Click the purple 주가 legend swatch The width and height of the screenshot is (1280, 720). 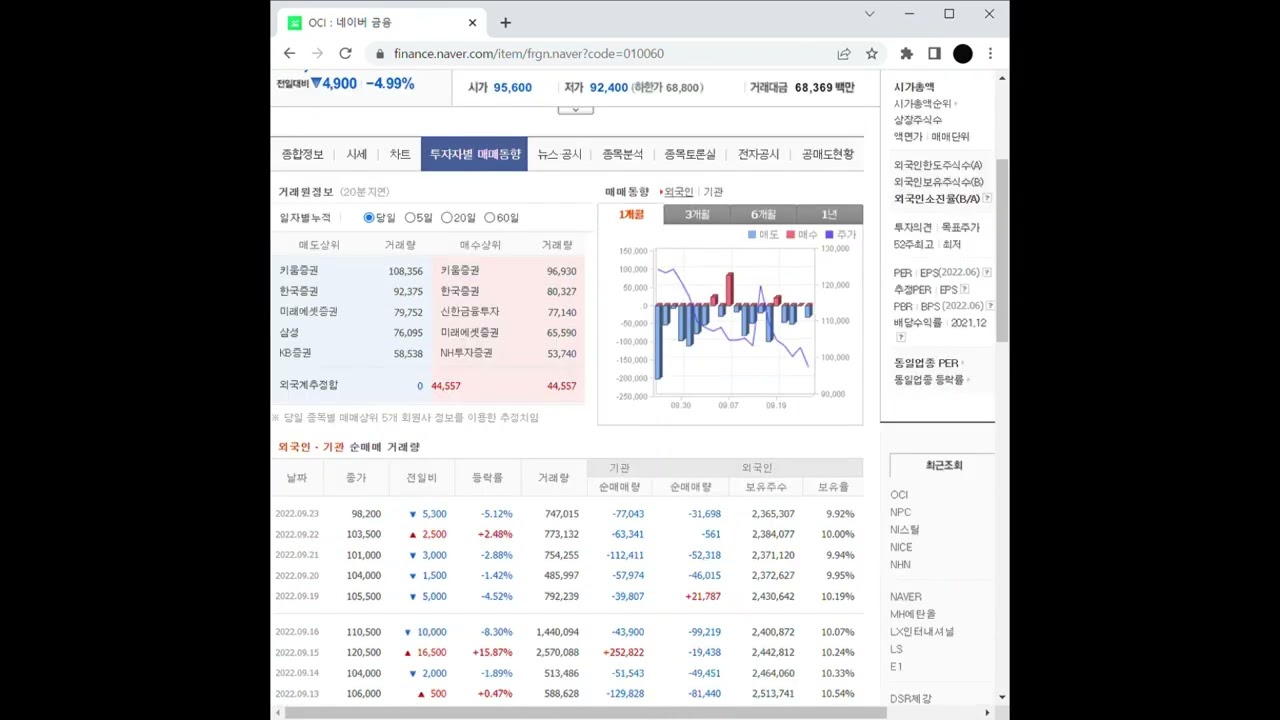coord(829,235)
